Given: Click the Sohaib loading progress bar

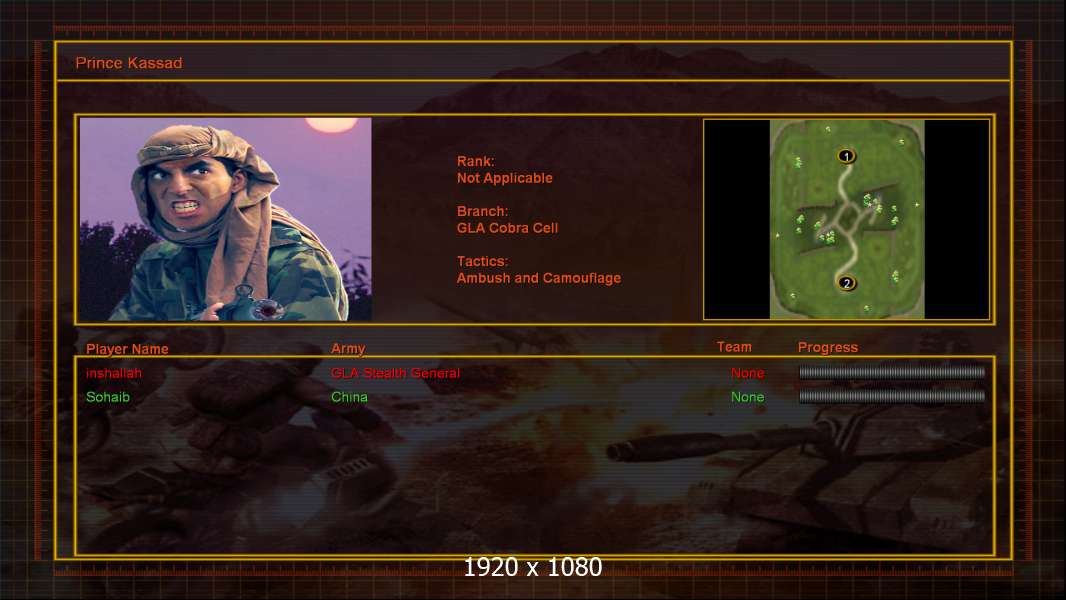Looking at the screenshot, I should pyautogui.click(x=892, y=397).
